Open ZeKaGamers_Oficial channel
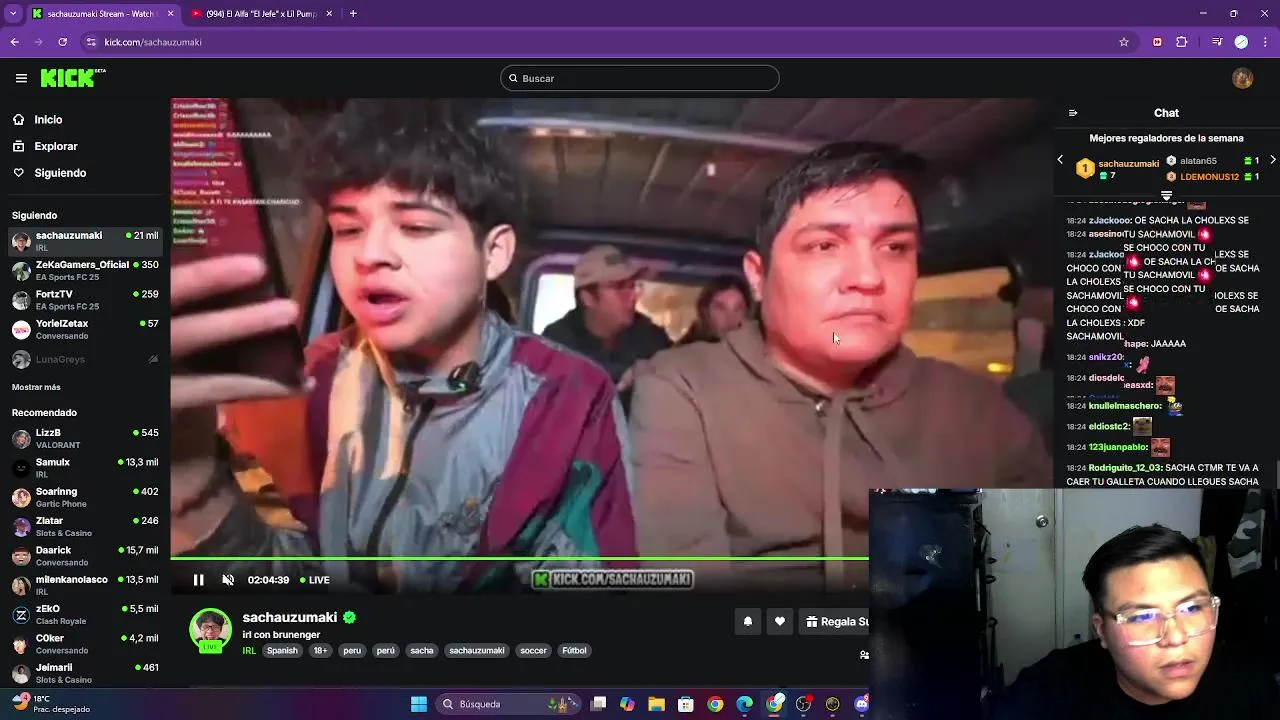 tap(84, 270)
